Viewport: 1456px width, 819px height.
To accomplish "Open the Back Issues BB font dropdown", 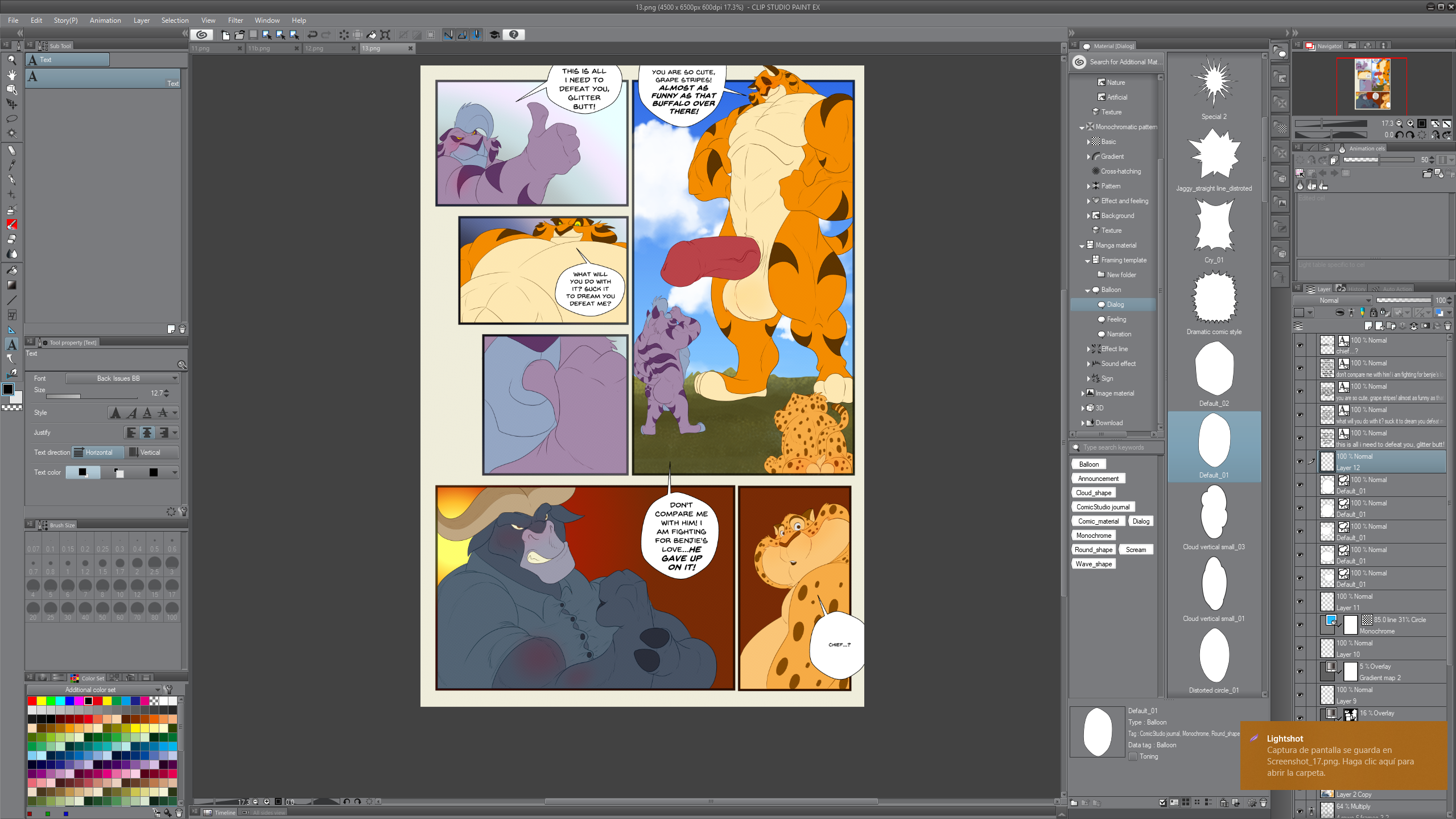I will pyautogui.click(x=122, y=378).
